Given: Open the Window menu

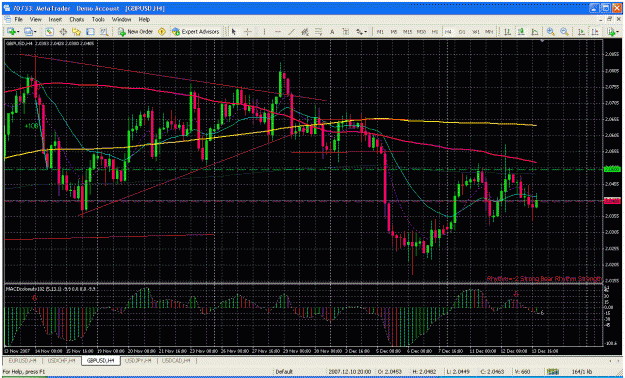Looking at the screenshot, I should click(x=122, y=19).
